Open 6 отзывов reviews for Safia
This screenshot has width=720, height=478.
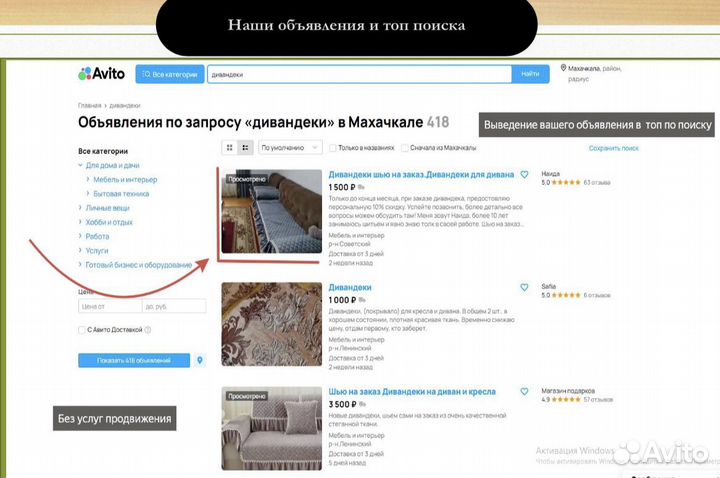pyautogui.click(x=596, y=295)
